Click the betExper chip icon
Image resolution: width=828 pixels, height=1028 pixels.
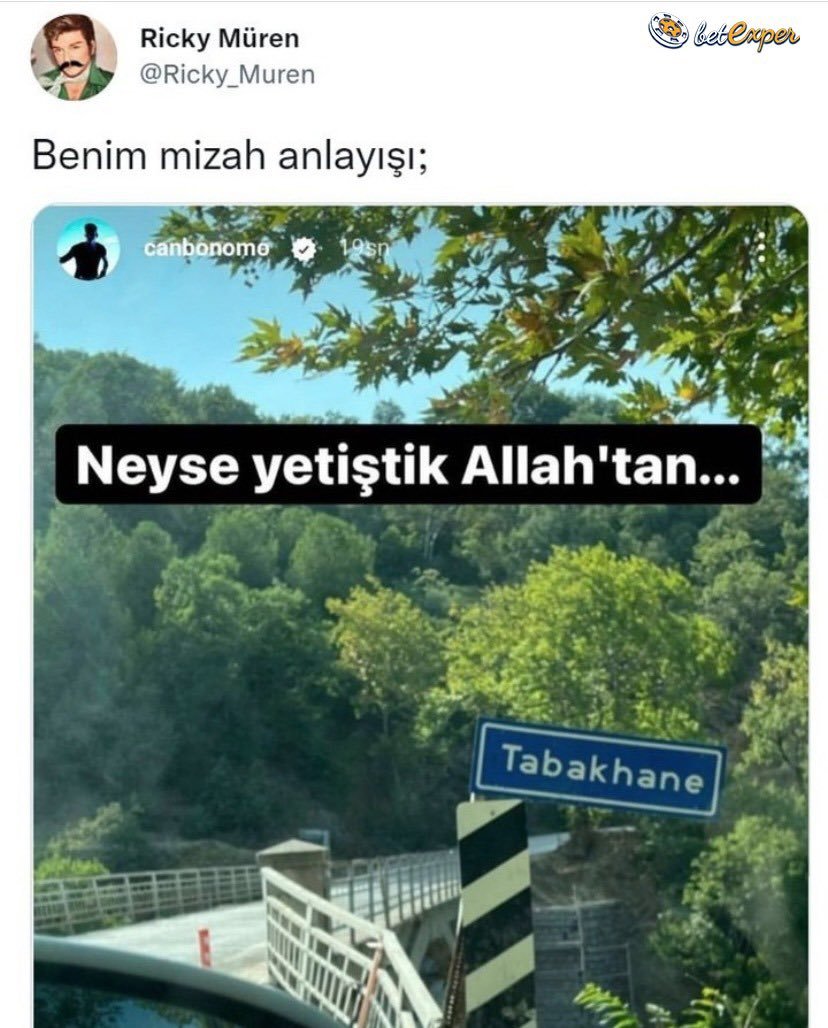669,30
